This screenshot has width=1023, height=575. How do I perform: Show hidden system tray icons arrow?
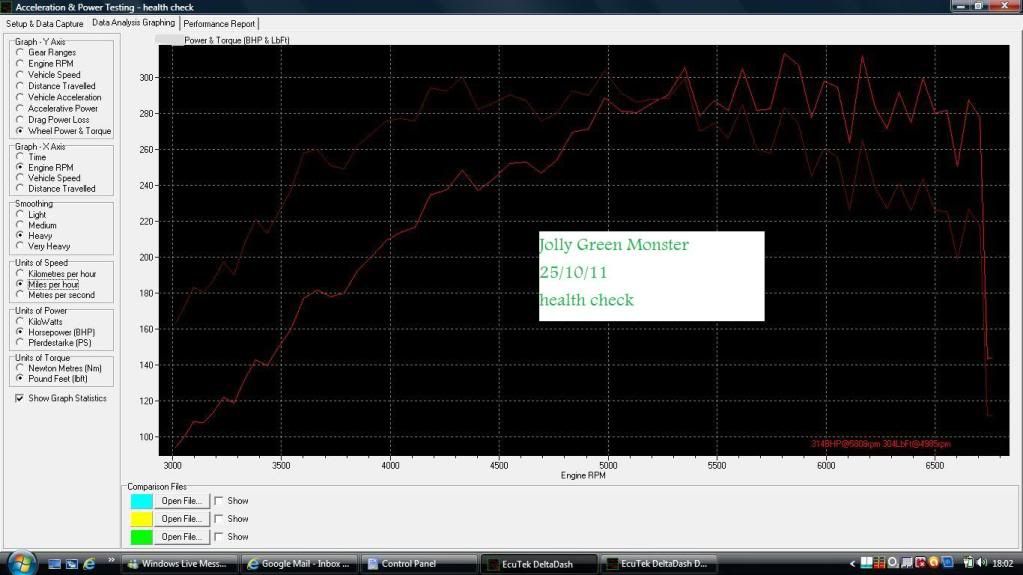tap(853, 564)
